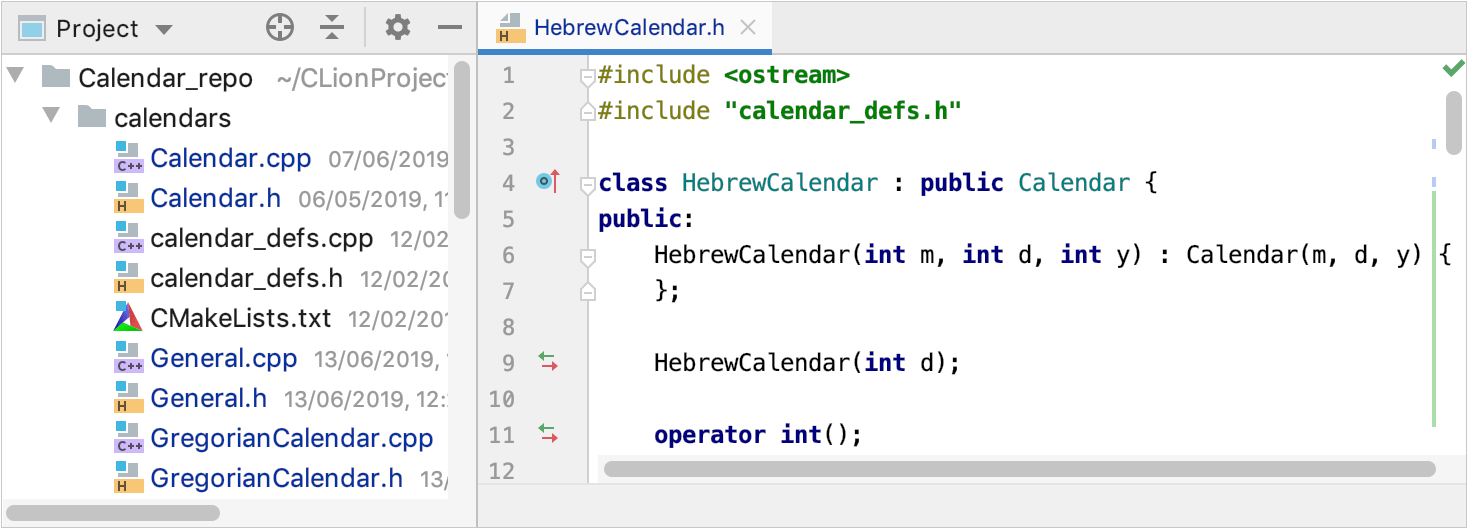Click the green inspection checkmark indicator
Viewport: 1469px width, 530px height.
click(x=1453, y=69)
